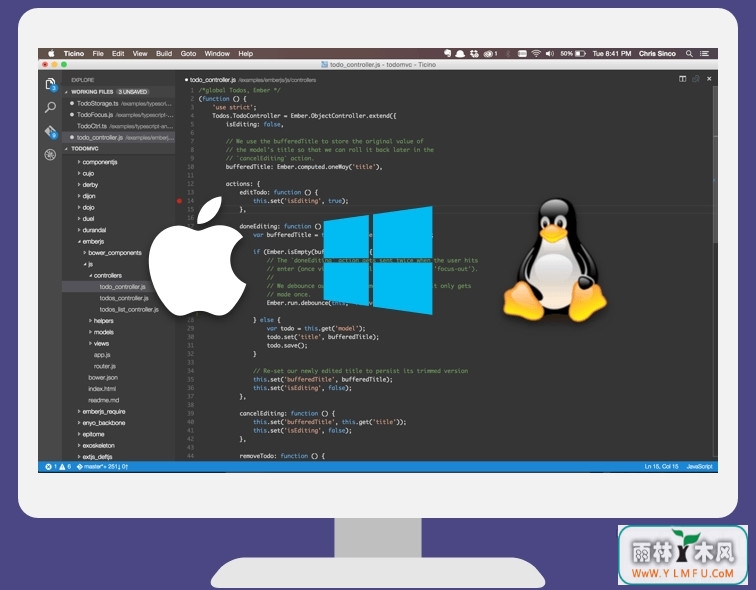756x590 pixels.
Task: Click the dimmed Open Changes icon beside split editor
Action: point(696,79)
